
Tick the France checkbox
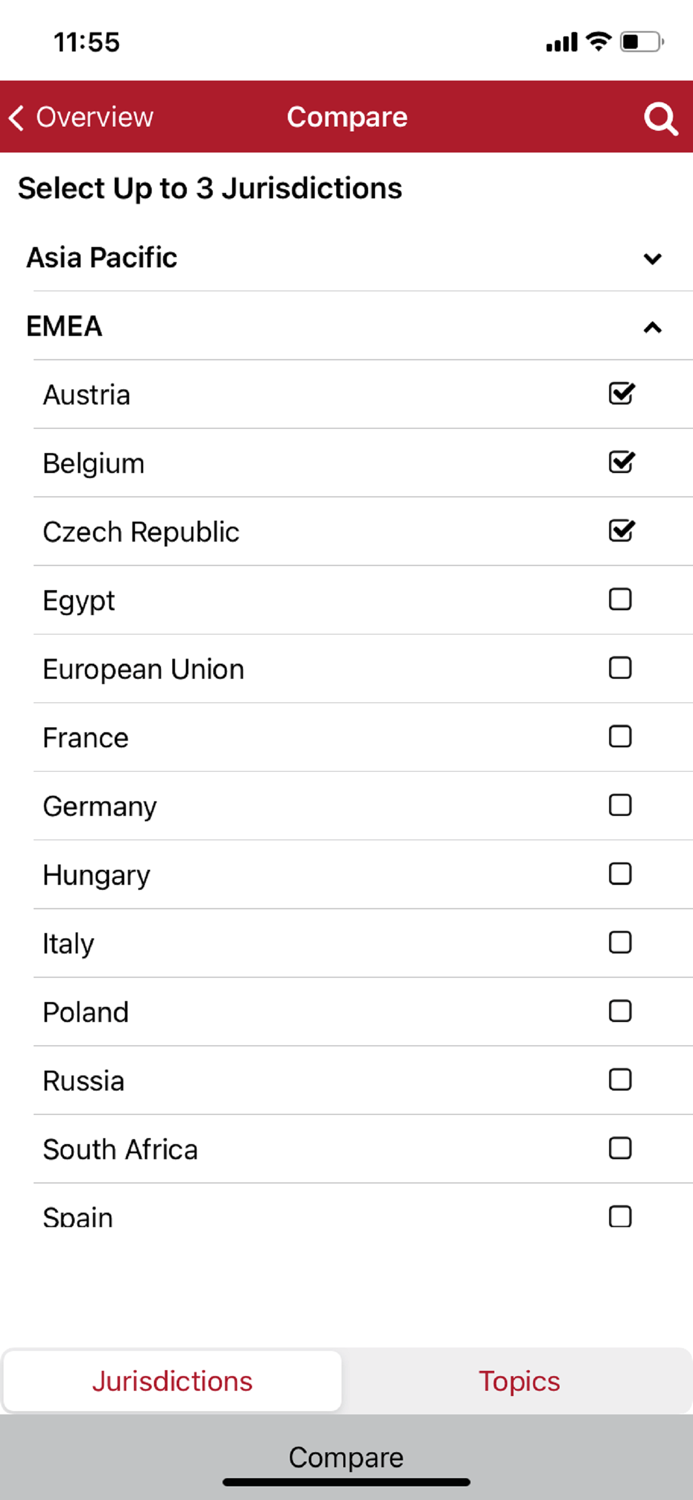point(620,737)
